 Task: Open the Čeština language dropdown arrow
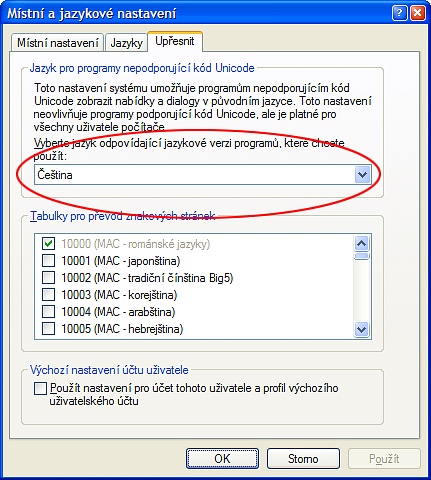(x=362, y=175)
